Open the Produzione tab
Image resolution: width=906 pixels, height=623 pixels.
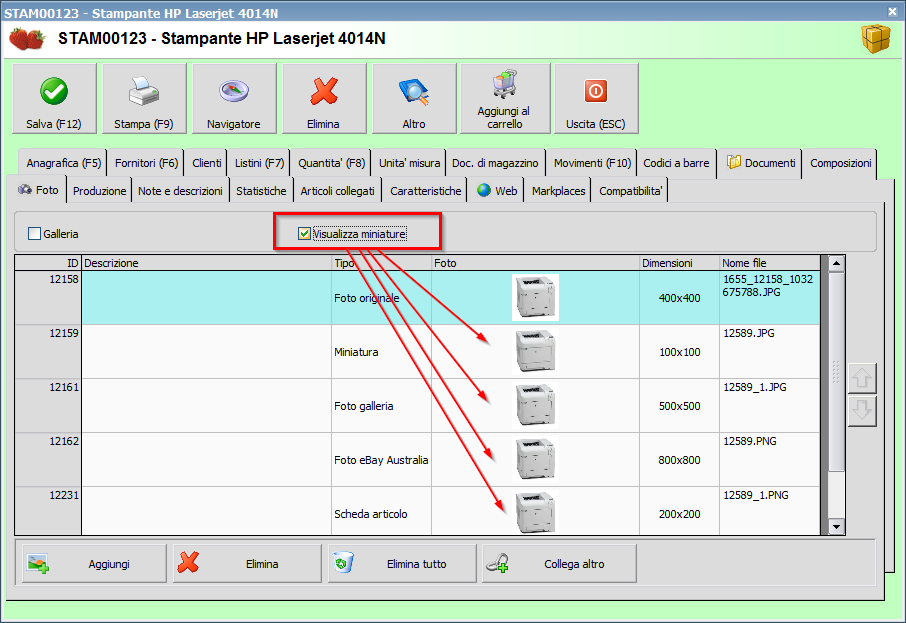[x=99, y=191]
